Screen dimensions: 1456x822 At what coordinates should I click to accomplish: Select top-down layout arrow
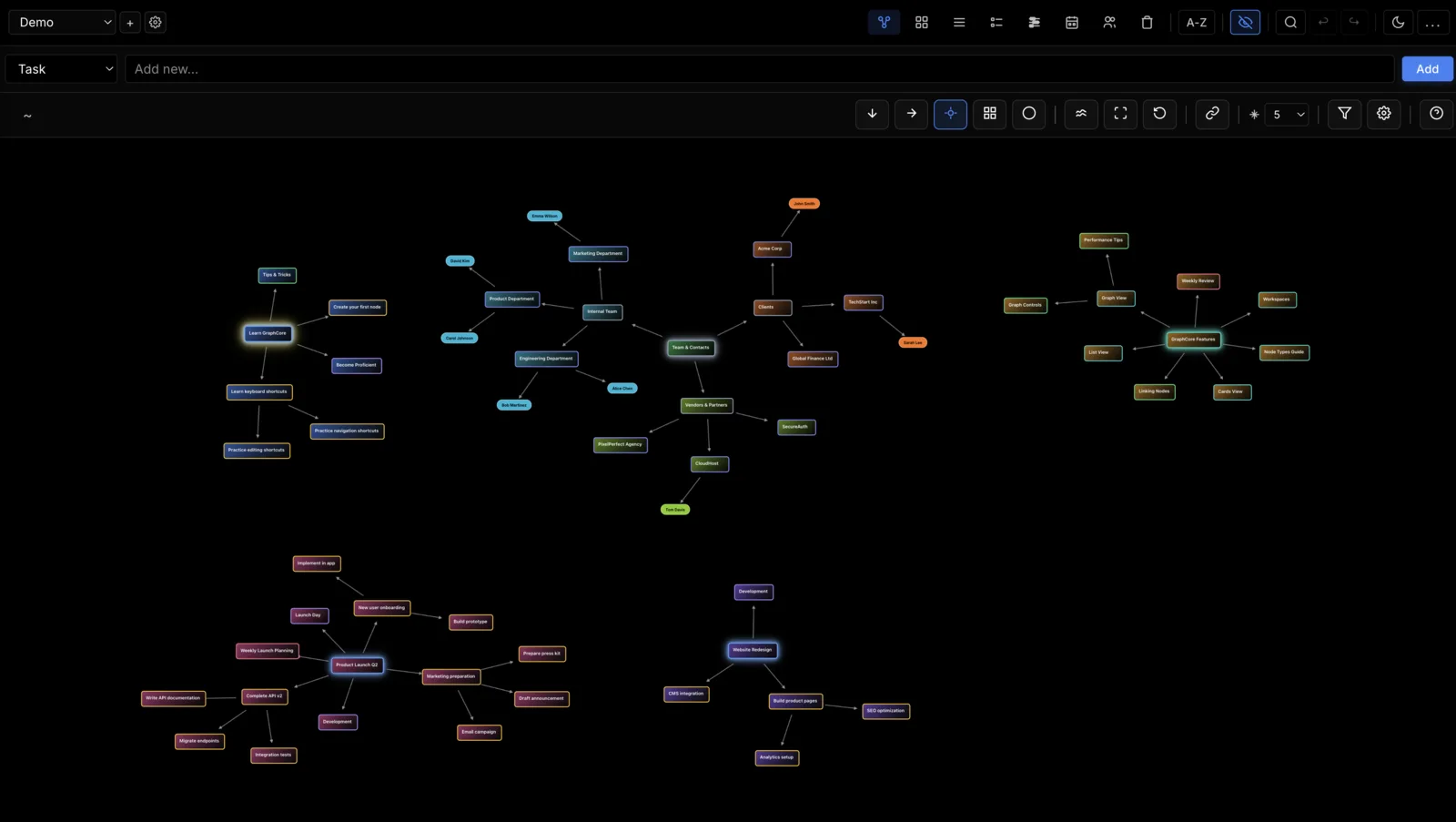tap(872, 114)
